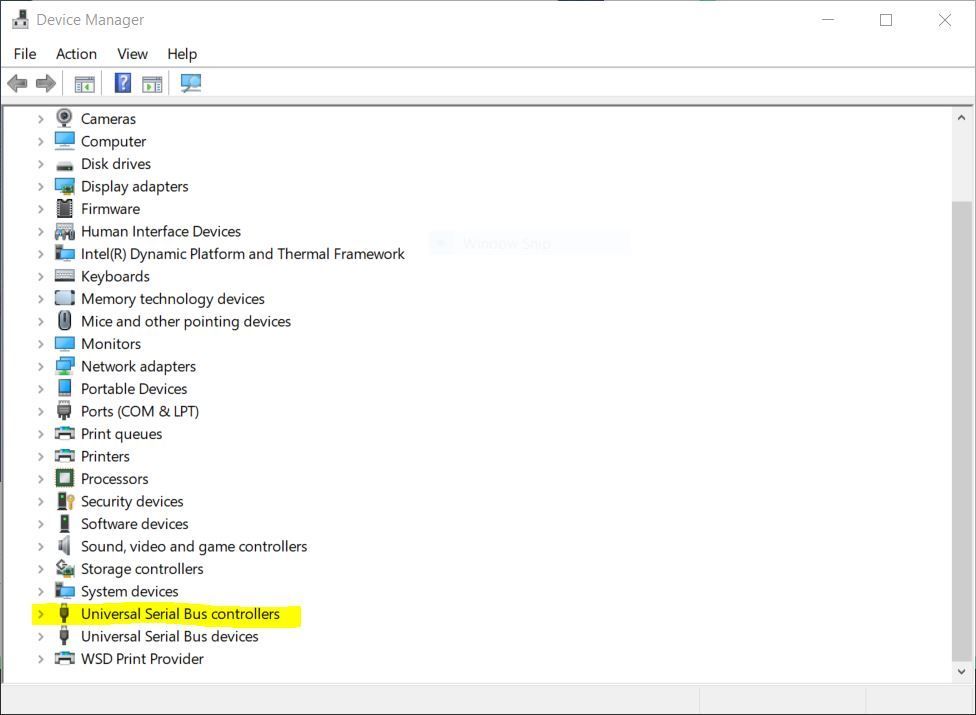Image resolution: width=976 pixels, height=715 pixels.
Task: Open the Help menu
Action: click(x=182, y=54)
